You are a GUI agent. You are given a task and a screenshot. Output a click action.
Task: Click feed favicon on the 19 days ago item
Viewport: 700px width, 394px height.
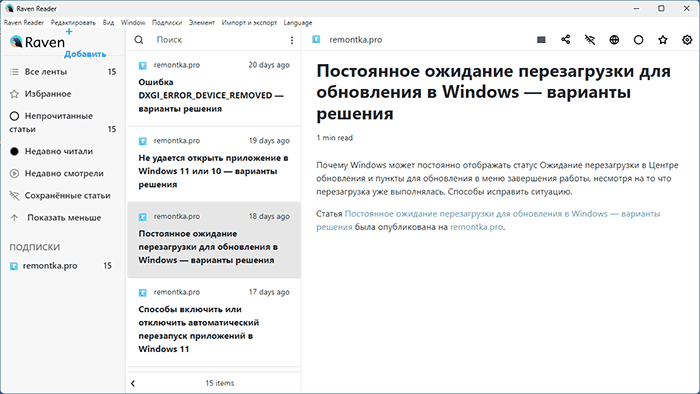(143, 141)
